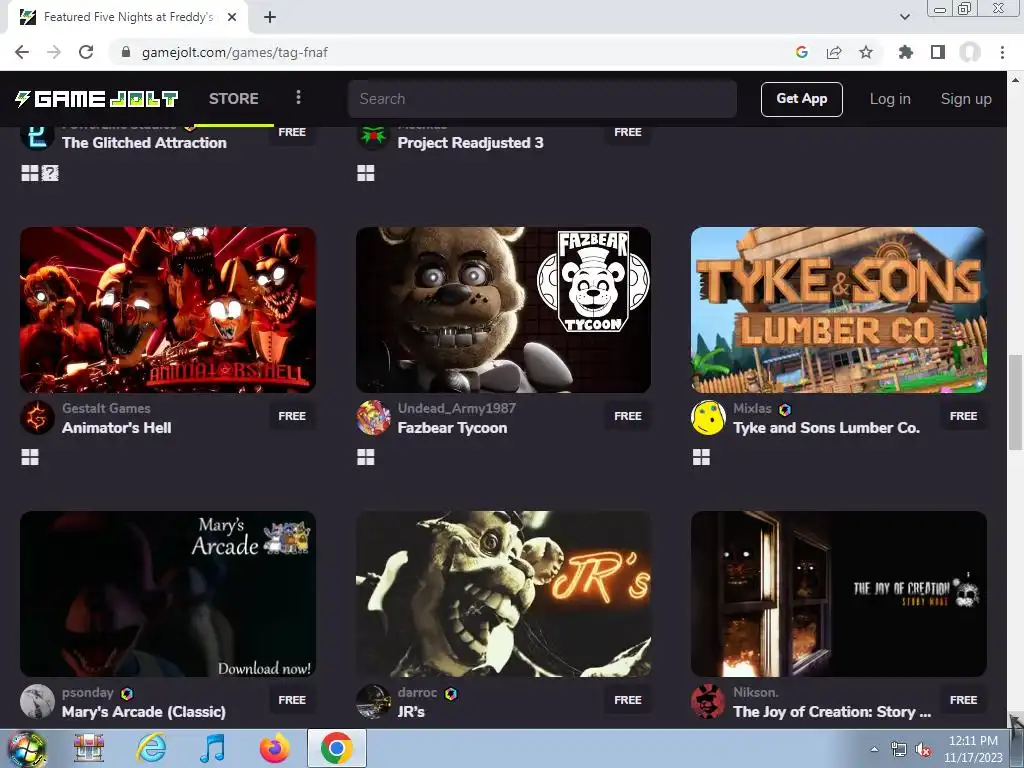Close the Featured Five Nights at Freddy's tab
The height and width of the screenshot is (768, 1024).
point(232,17)
